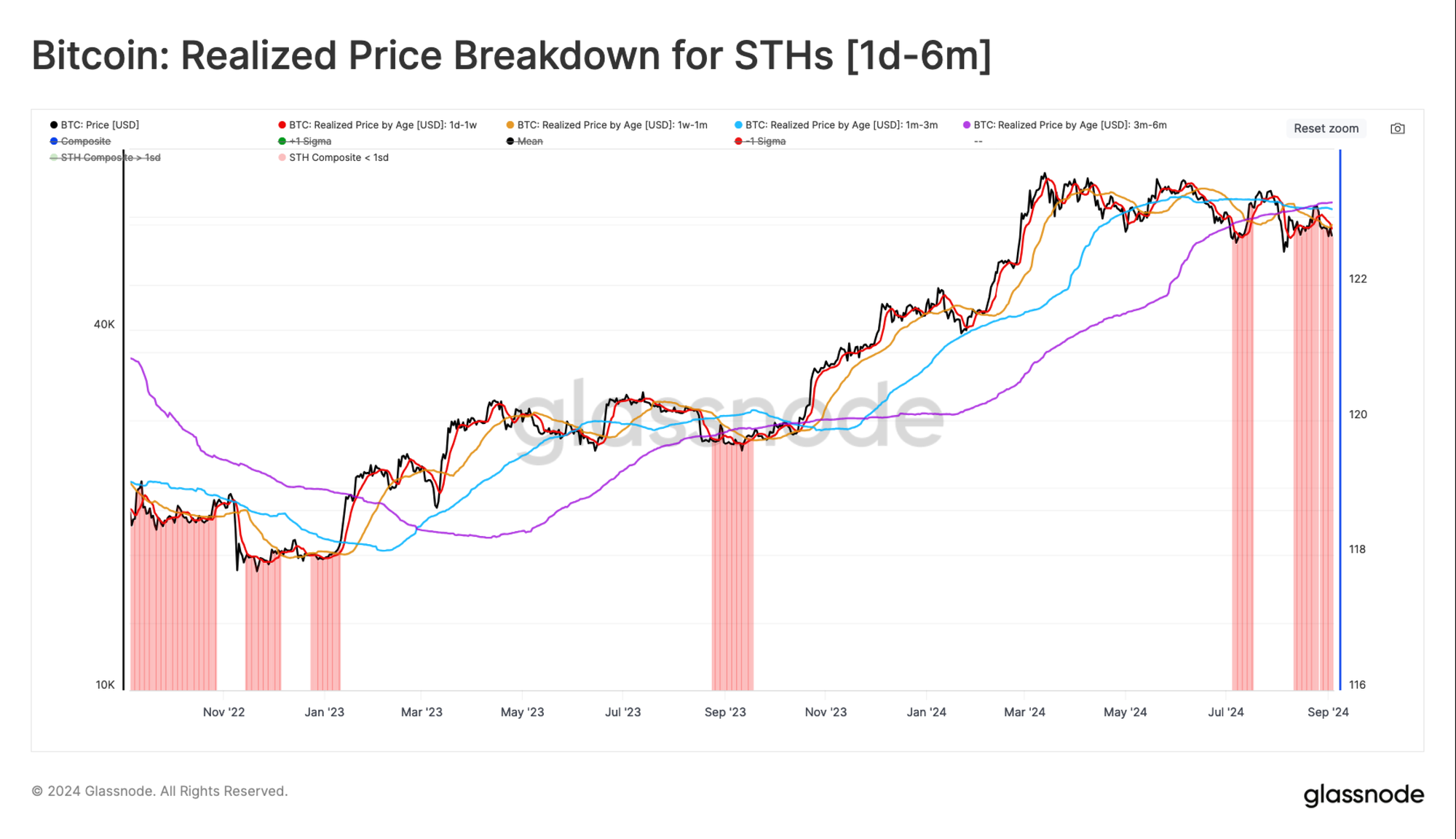Viewport: 1456px width, 839px height.
Task: Enable STH Composite > 1sd series
Action: [105, 157]
